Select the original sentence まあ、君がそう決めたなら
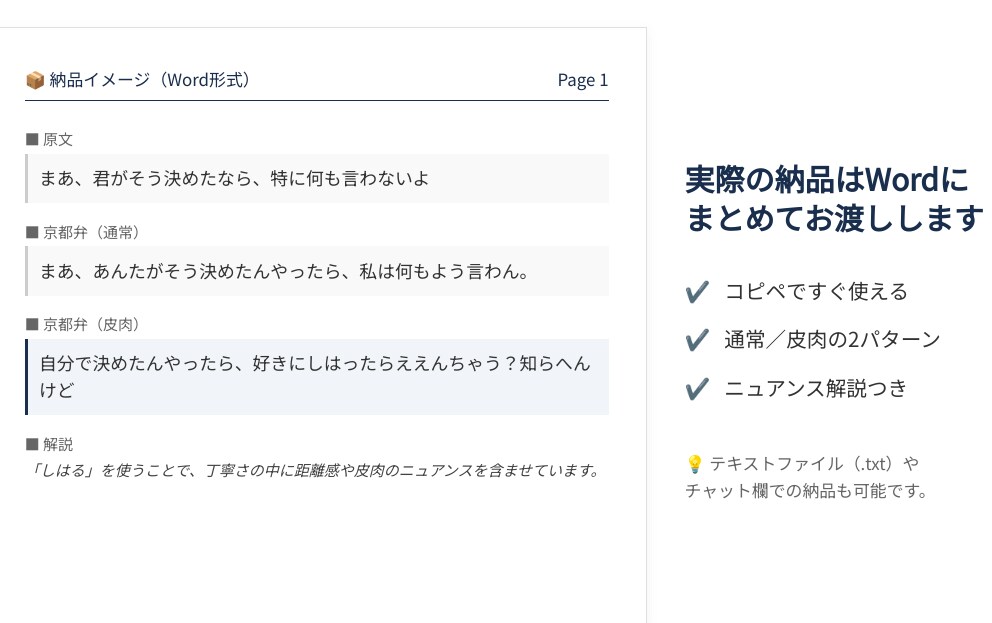 click(234, 178)
